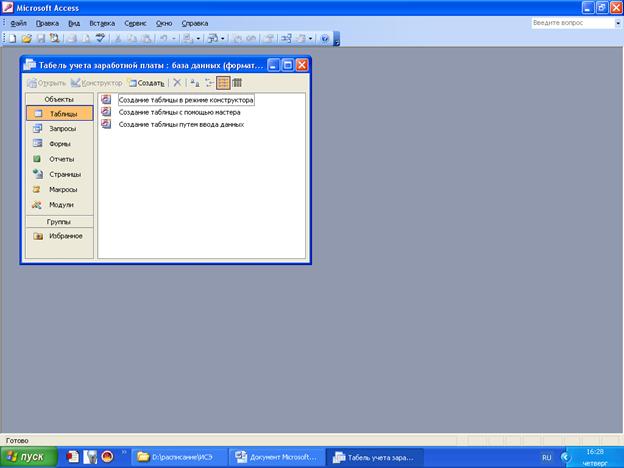This screenshot has height=468, width=624.
Task: Expand the OfficeLinks dropdown arrow
Action: pos(198,39)
